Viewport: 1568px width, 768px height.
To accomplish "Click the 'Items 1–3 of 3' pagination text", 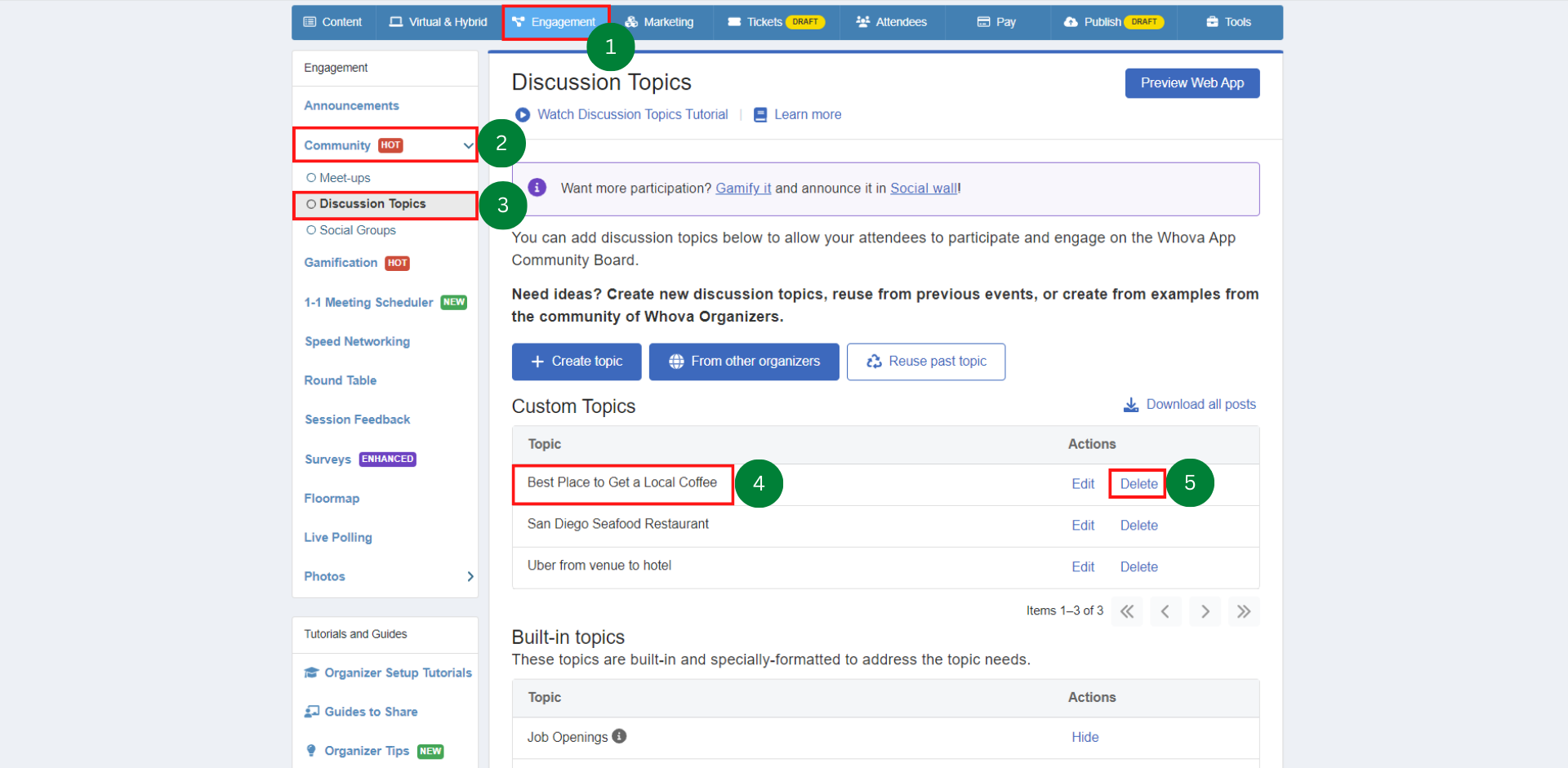I will (1064, 610).
